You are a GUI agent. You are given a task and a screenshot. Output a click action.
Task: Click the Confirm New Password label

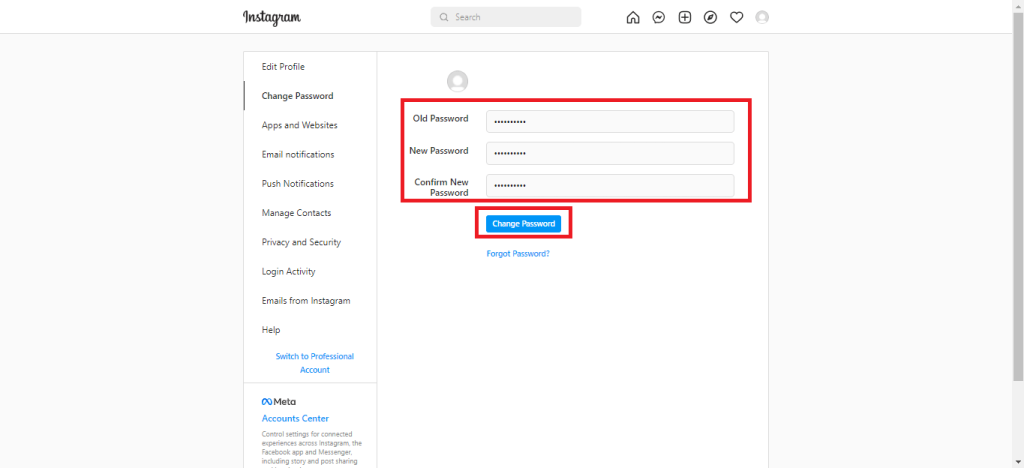441,187
